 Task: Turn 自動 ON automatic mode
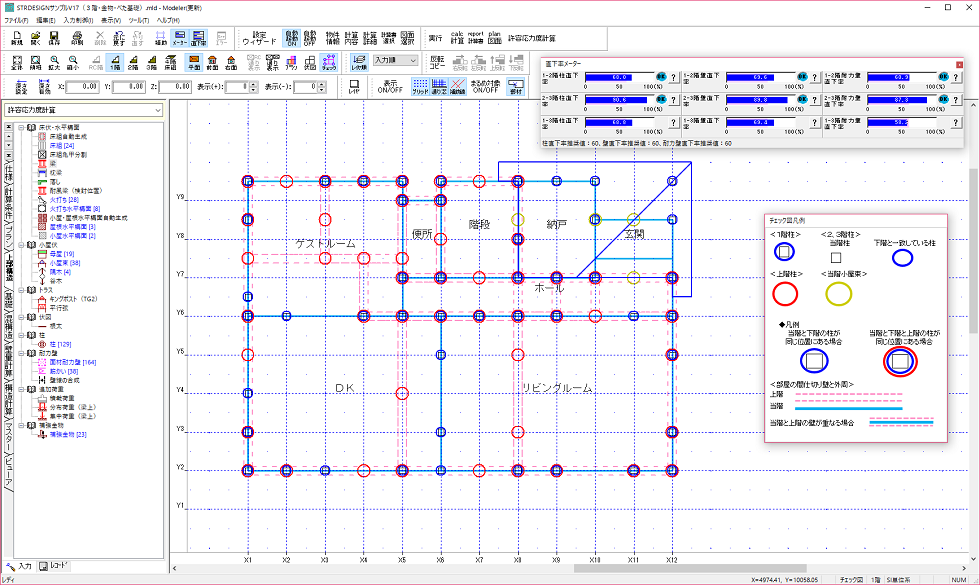tap(291, 38)
